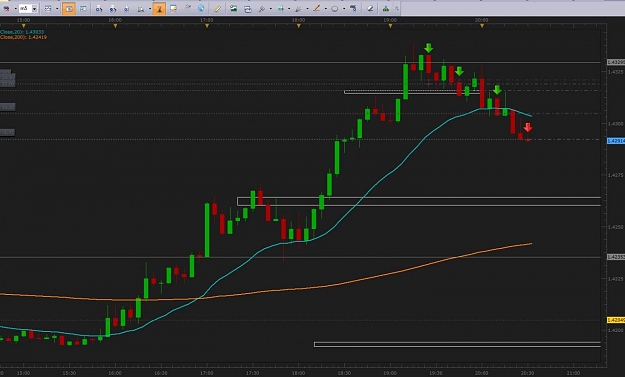The image size is (625, 377).
Task: Click the 1.4325 price axis label
Action: pos(615,72)
